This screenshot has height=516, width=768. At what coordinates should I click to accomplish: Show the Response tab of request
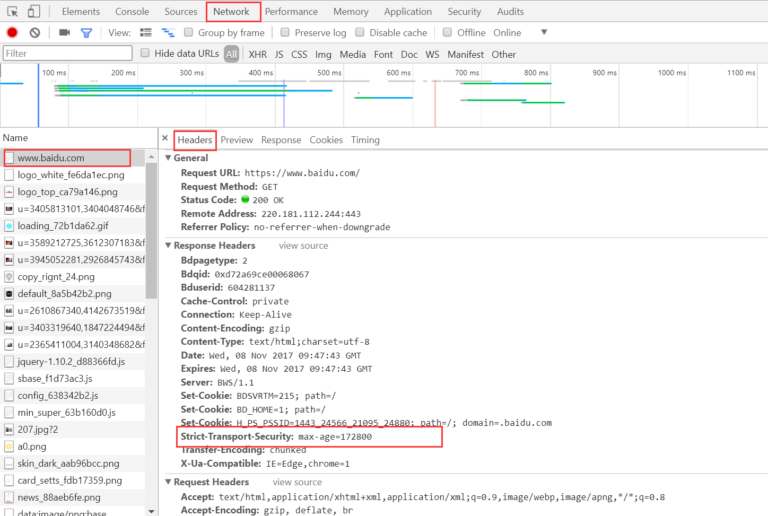281,140
